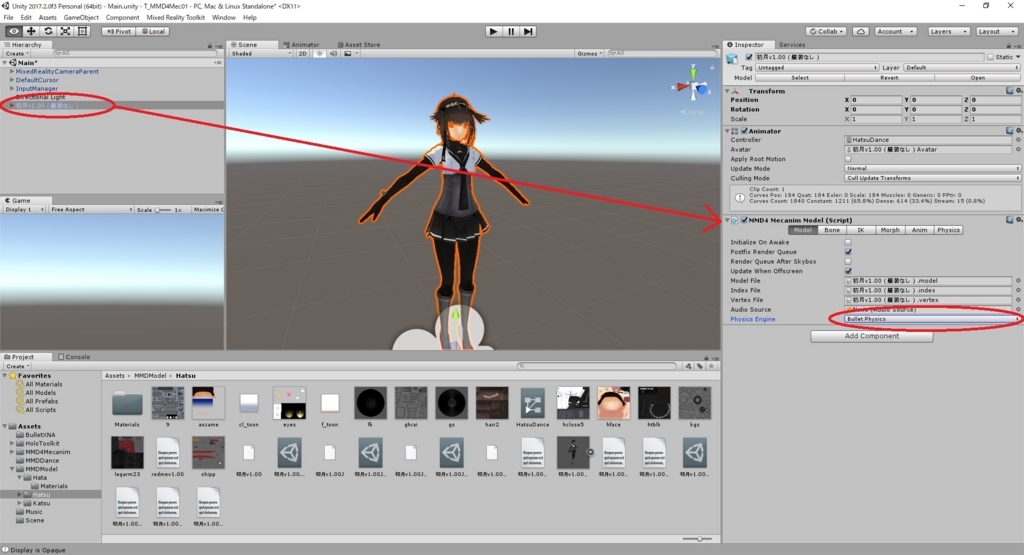
Task: Switch to the Services tab
Action: (792, 44)
